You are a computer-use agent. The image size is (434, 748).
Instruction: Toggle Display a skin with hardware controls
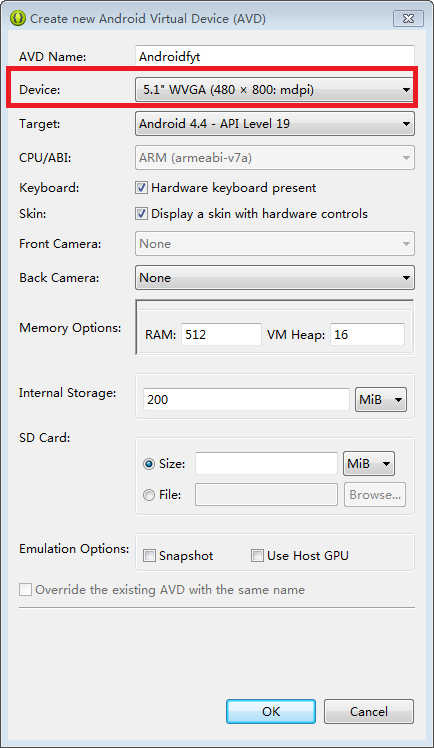[141, 213]
